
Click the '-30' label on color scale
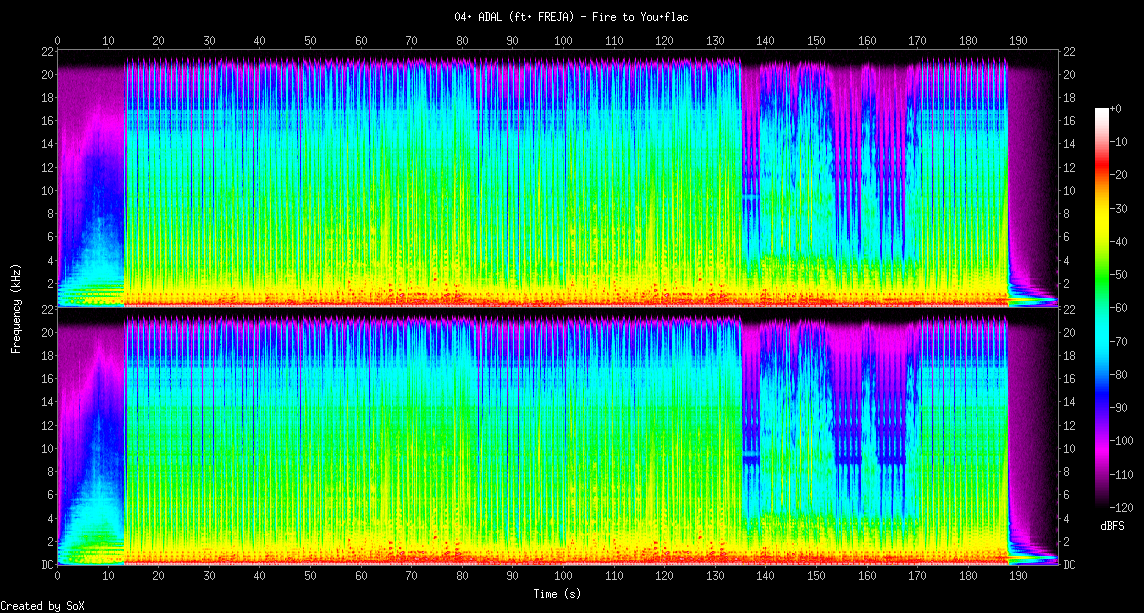tap(1119, 208)
